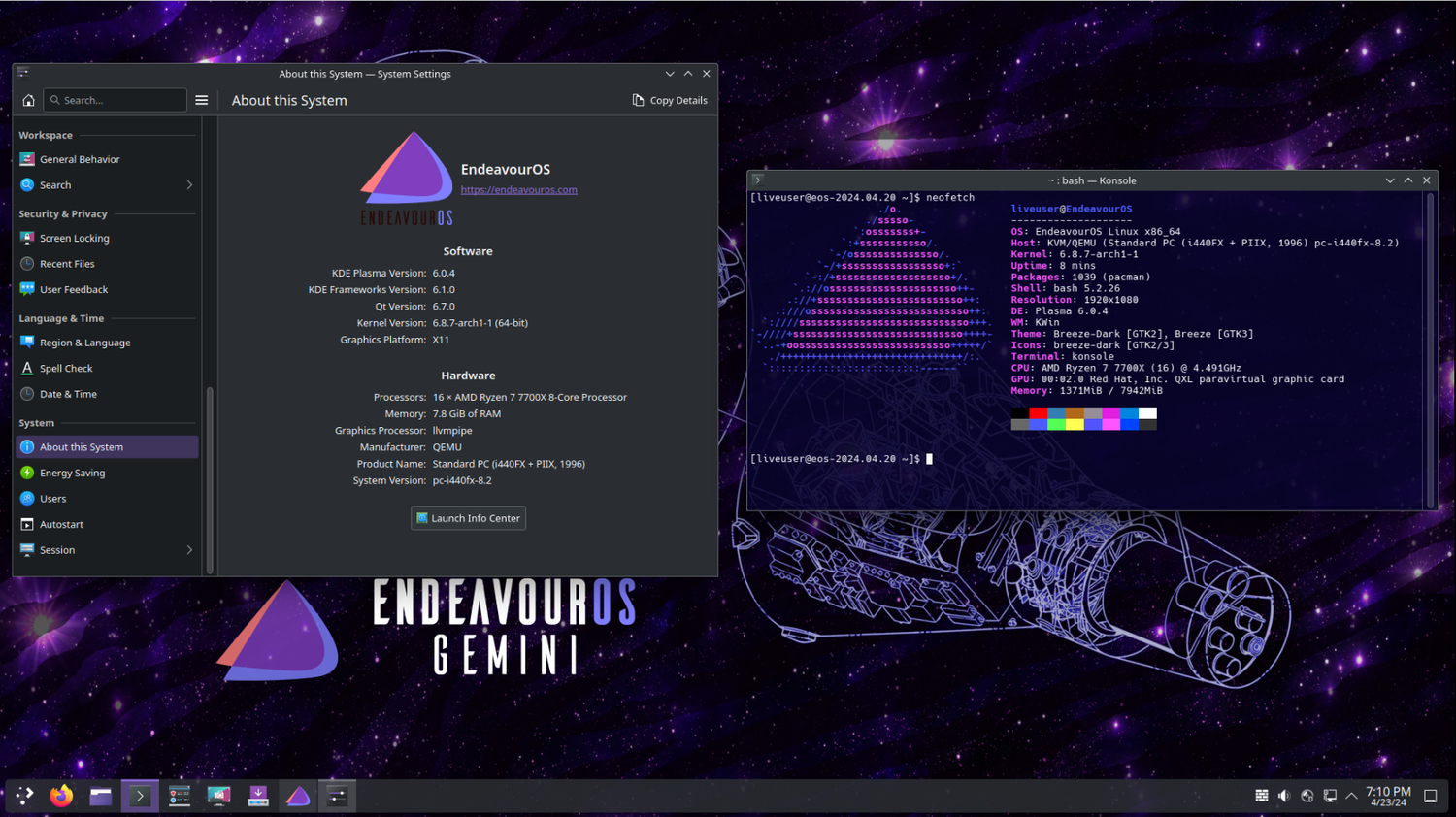The width and height of the screenshot is (1456, 817).
Task: Launch Firefox from the taskbar
Action: [x=61, y=796]
